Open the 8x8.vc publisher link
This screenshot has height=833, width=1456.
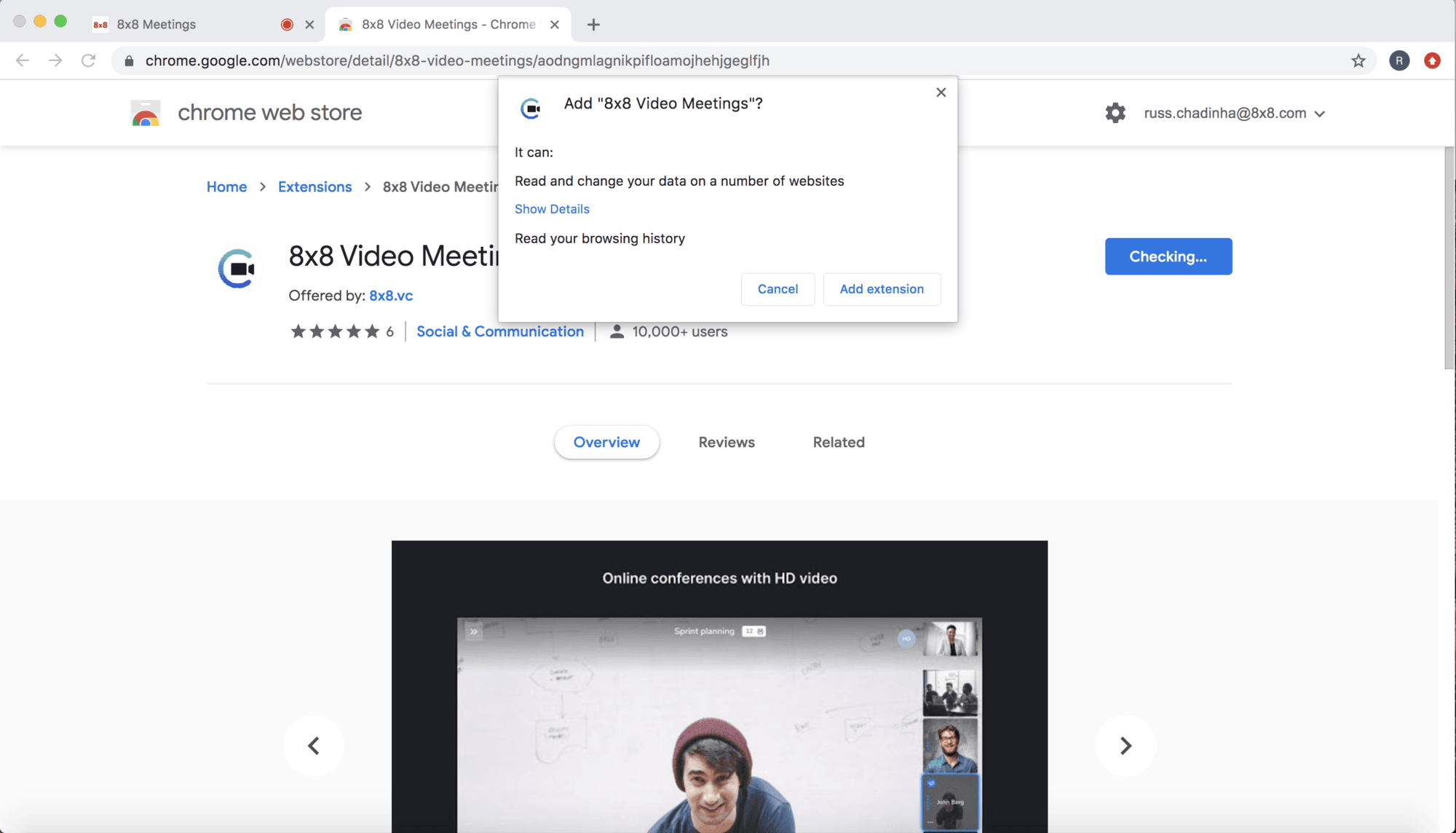click(391, 296)
